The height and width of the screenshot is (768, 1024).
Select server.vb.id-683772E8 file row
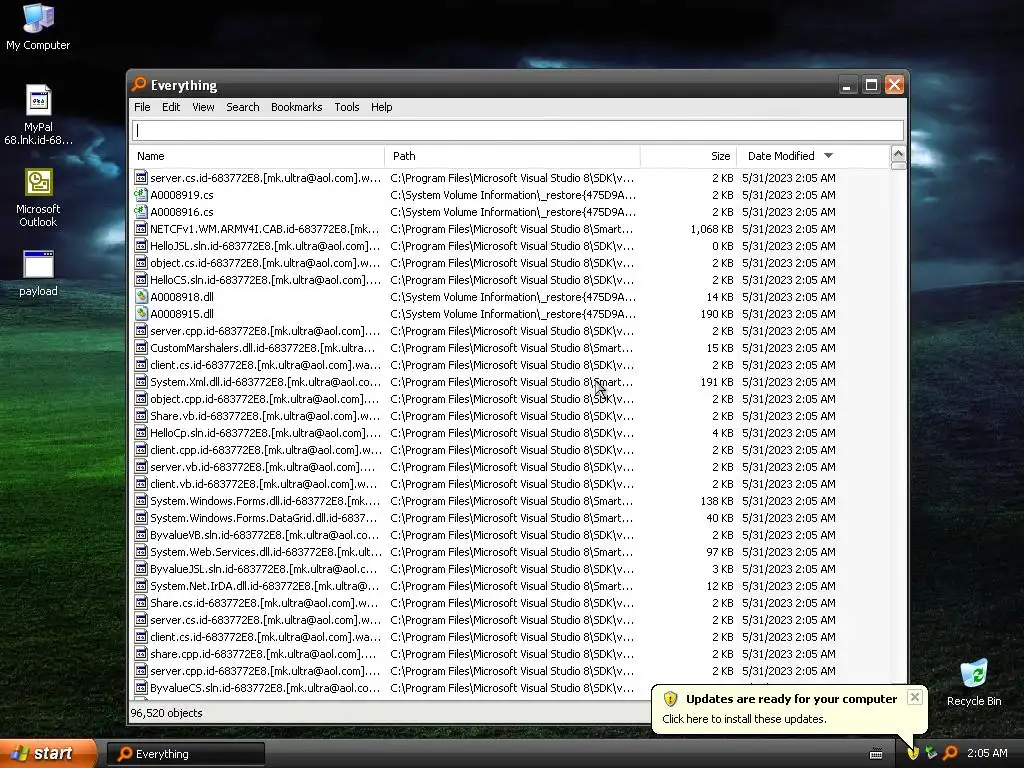click(x=509, y=466)
